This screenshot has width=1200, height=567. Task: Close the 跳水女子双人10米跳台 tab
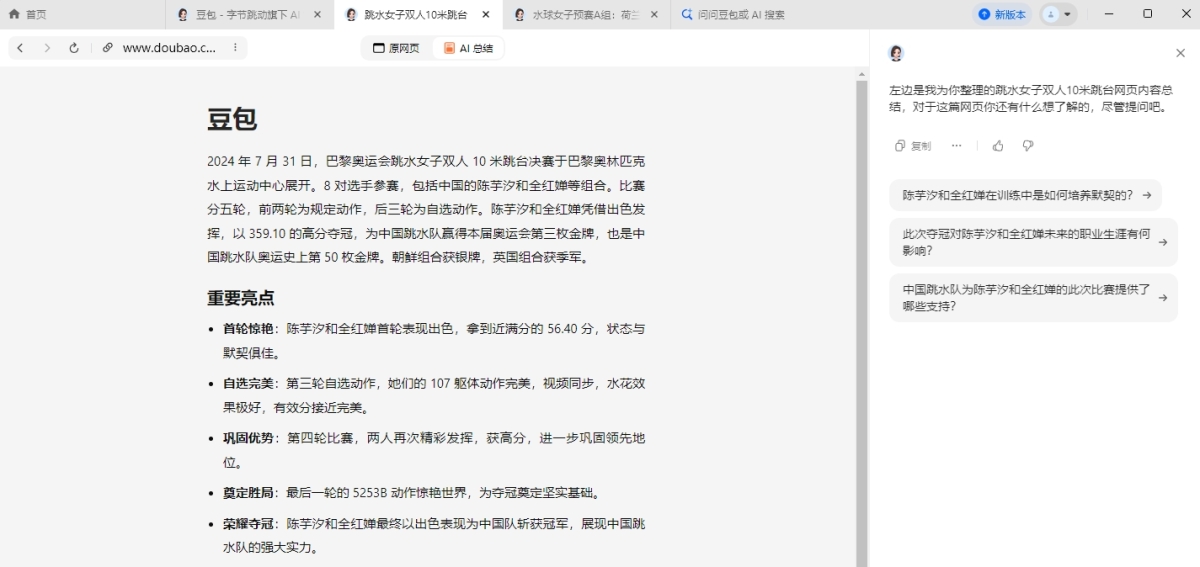(x=486, y=14)
